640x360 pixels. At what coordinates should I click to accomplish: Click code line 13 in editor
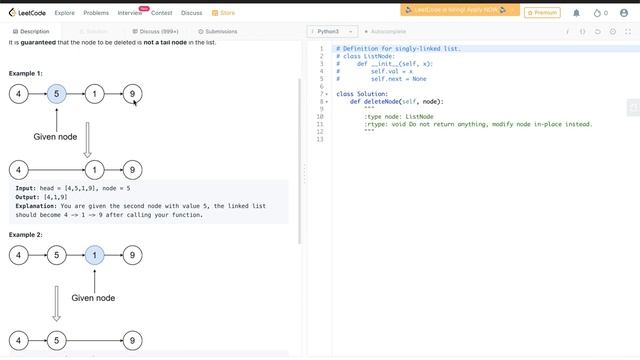click(x=485, y=139)
